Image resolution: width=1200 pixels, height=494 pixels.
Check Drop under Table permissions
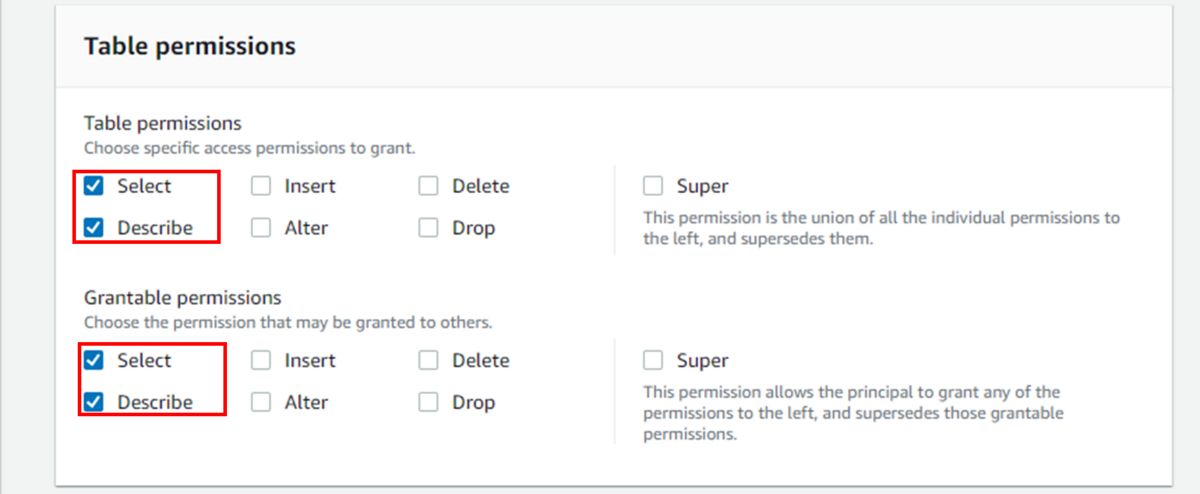pyautogui.click(x=429, y=228)
